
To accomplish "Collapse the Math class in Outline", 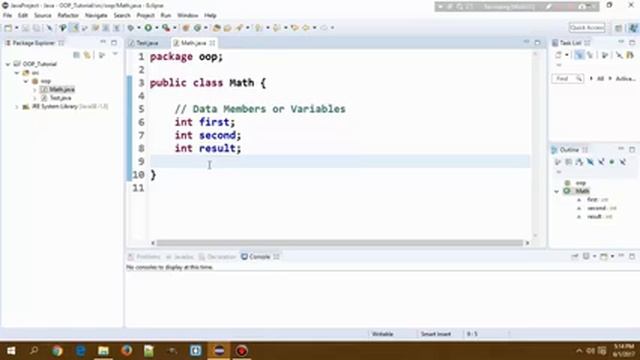I will pyautogui.click(x=557, y=191).
